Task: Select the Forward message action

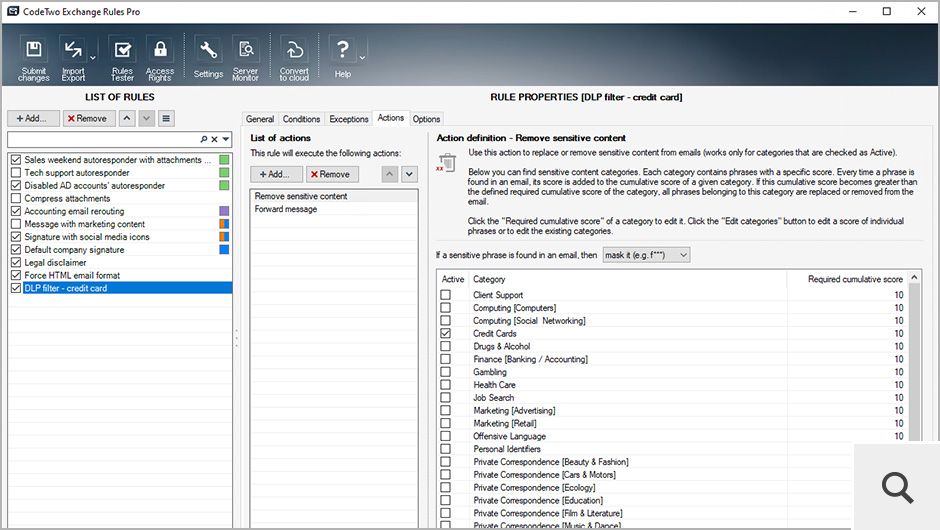Action: click(x=334, y=209)
